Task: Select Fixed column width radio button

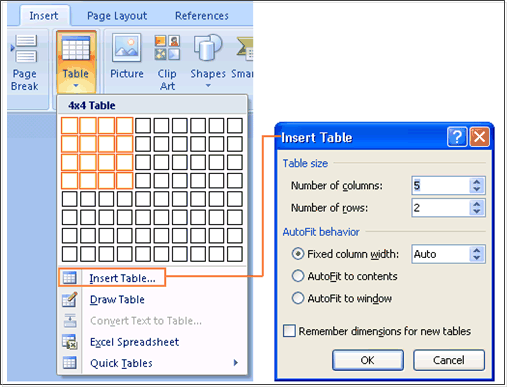Action: (x=298, y=254)
